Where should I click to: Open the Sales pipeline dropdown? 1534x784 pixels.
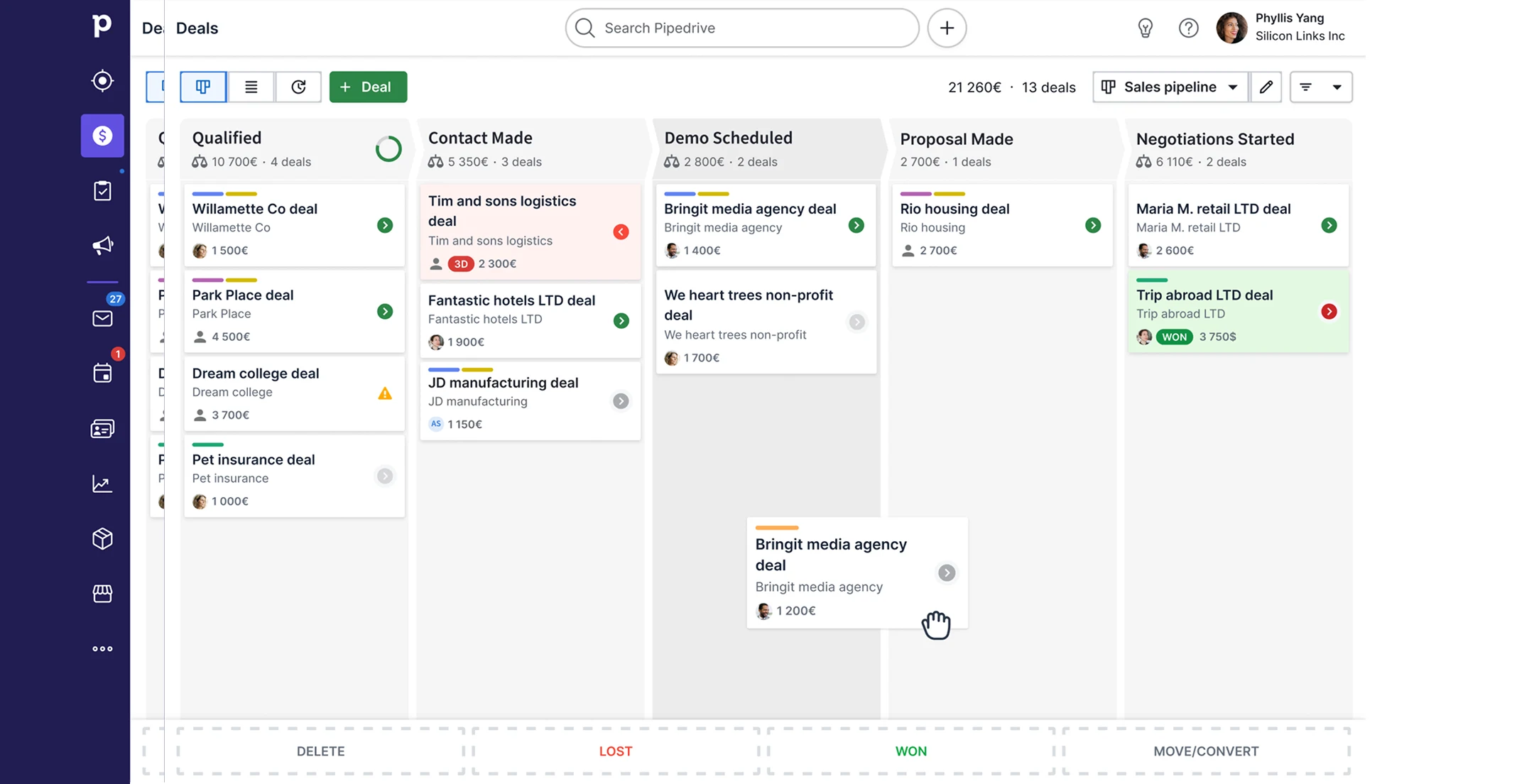coord(1170,87)
